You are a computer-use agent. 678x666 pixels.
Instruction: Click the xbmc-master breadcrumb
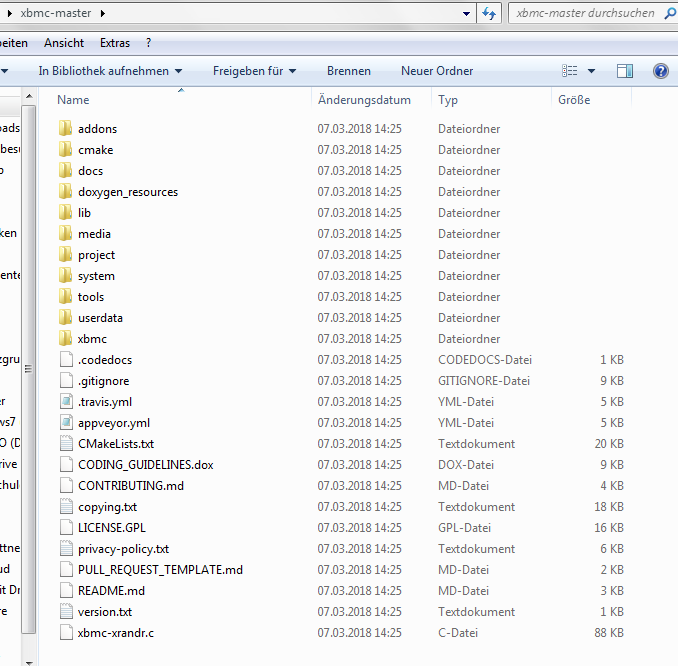click(x=56, y=13)
